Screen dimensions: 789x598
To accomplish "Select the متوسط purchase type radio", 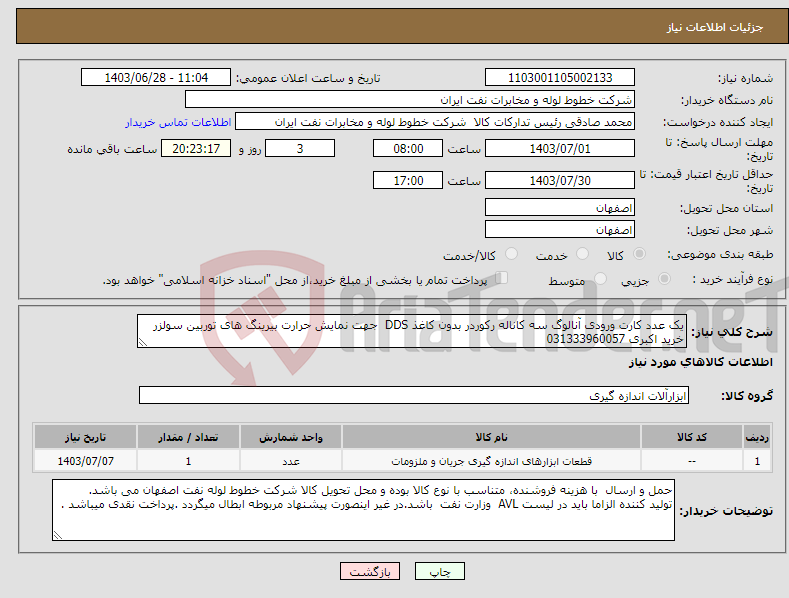I will point(600,278).
